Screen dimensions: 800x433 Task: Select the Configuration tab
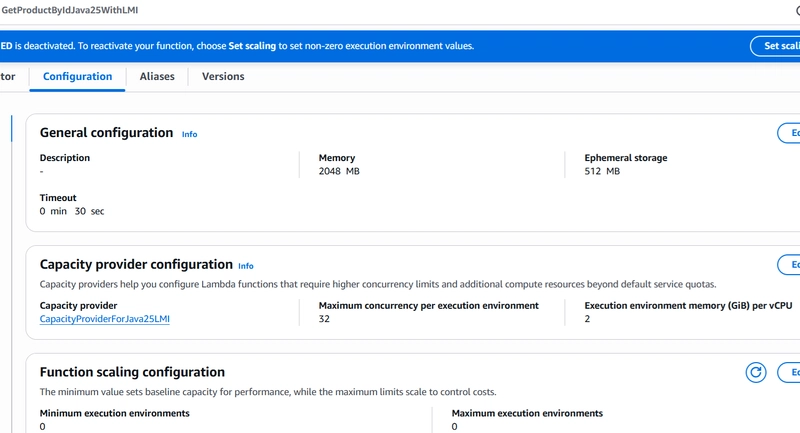[77, 76]
